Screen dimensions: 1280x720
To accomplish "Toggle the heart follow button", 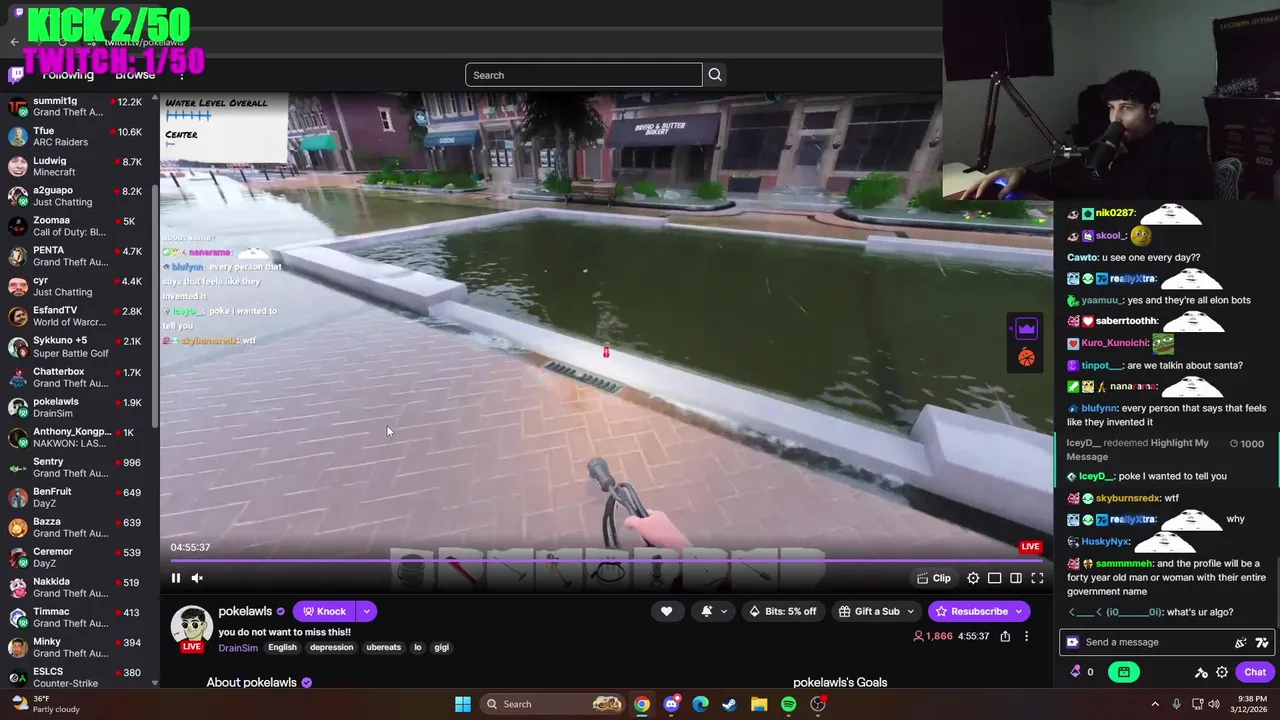I will [x=666, y=611].
